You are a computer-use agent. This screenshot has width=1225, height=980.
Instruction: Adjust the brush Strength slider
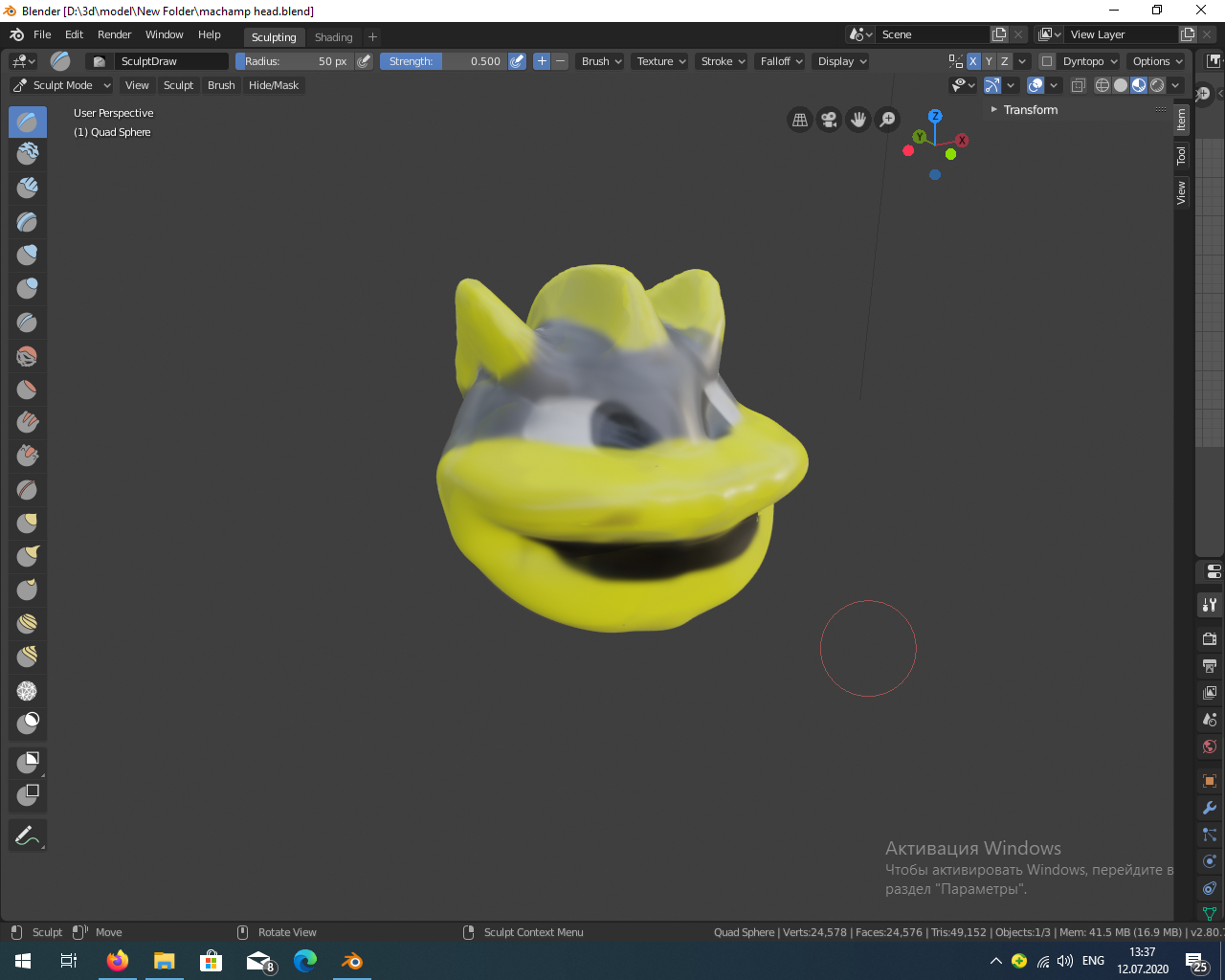(443, 61)
